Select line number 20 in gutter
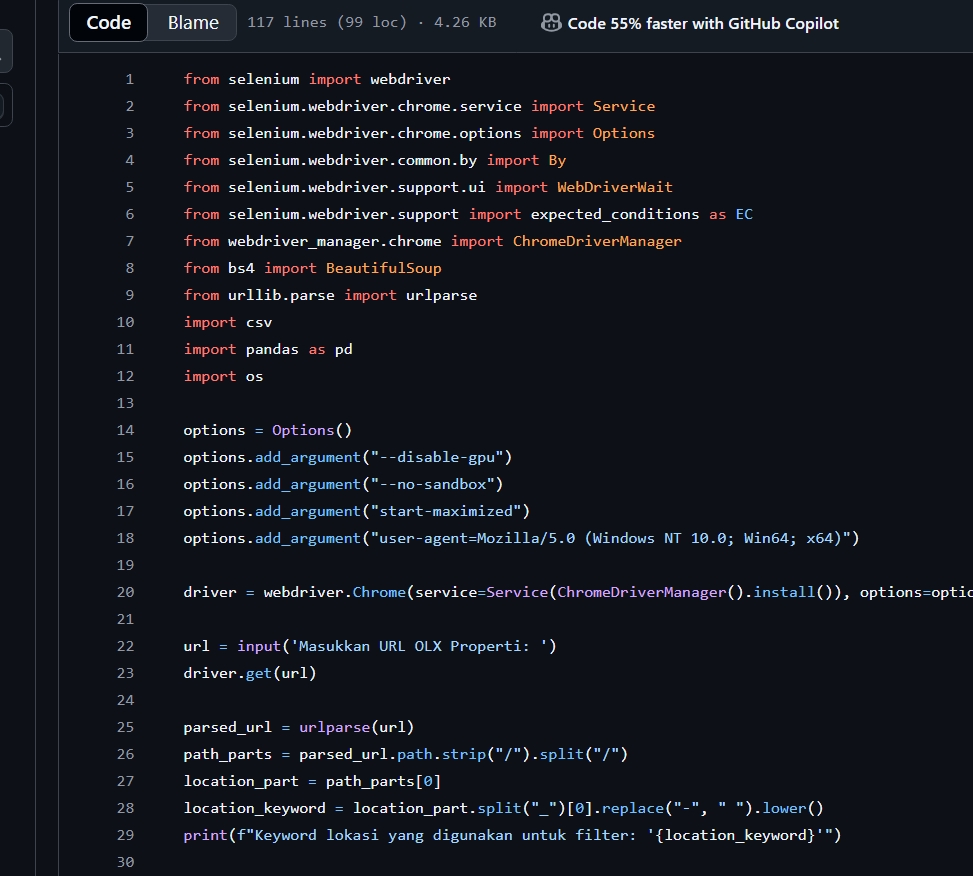 (125, 592)
